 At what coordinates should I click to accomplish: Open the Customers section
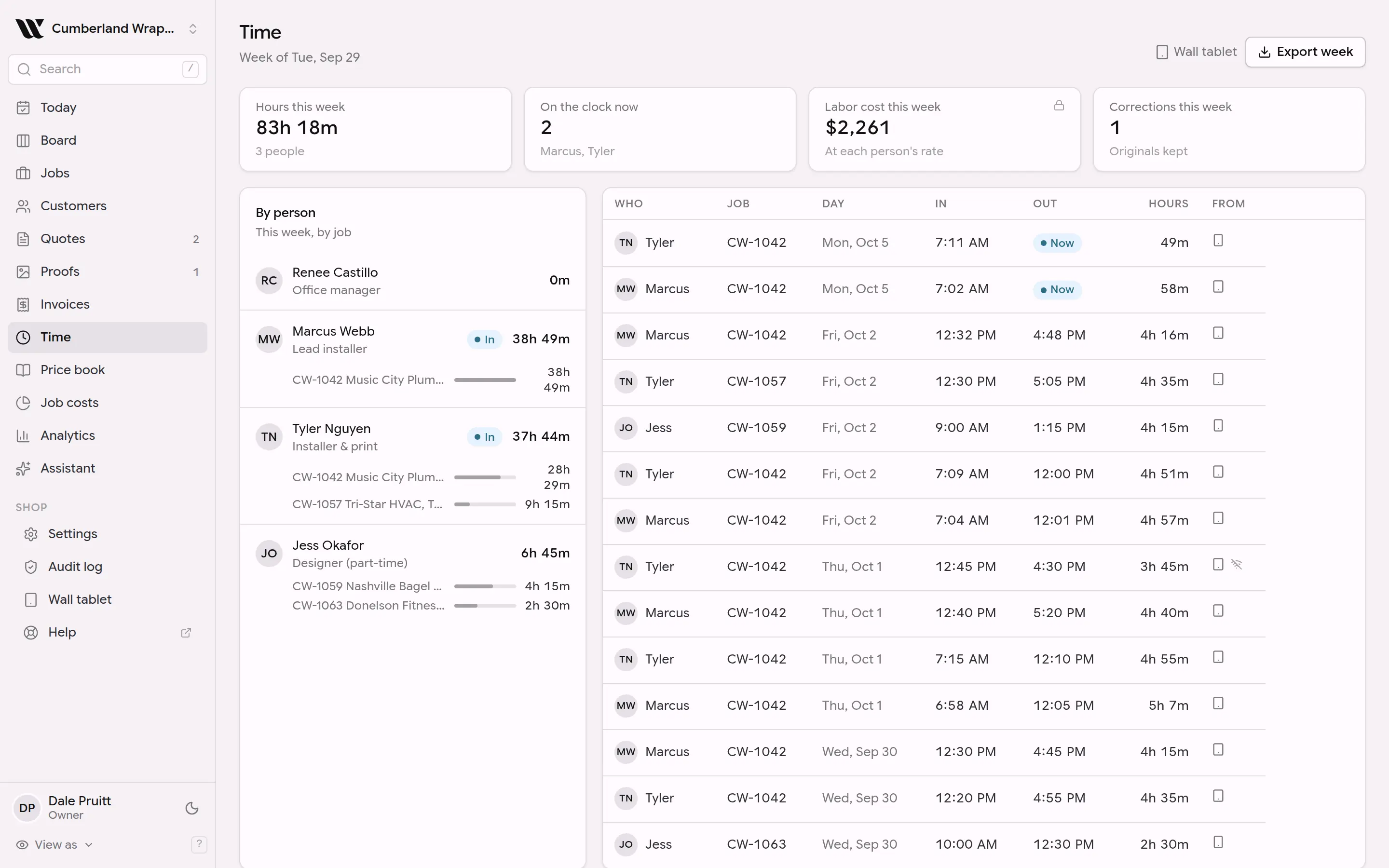click(x=108, y=205)
